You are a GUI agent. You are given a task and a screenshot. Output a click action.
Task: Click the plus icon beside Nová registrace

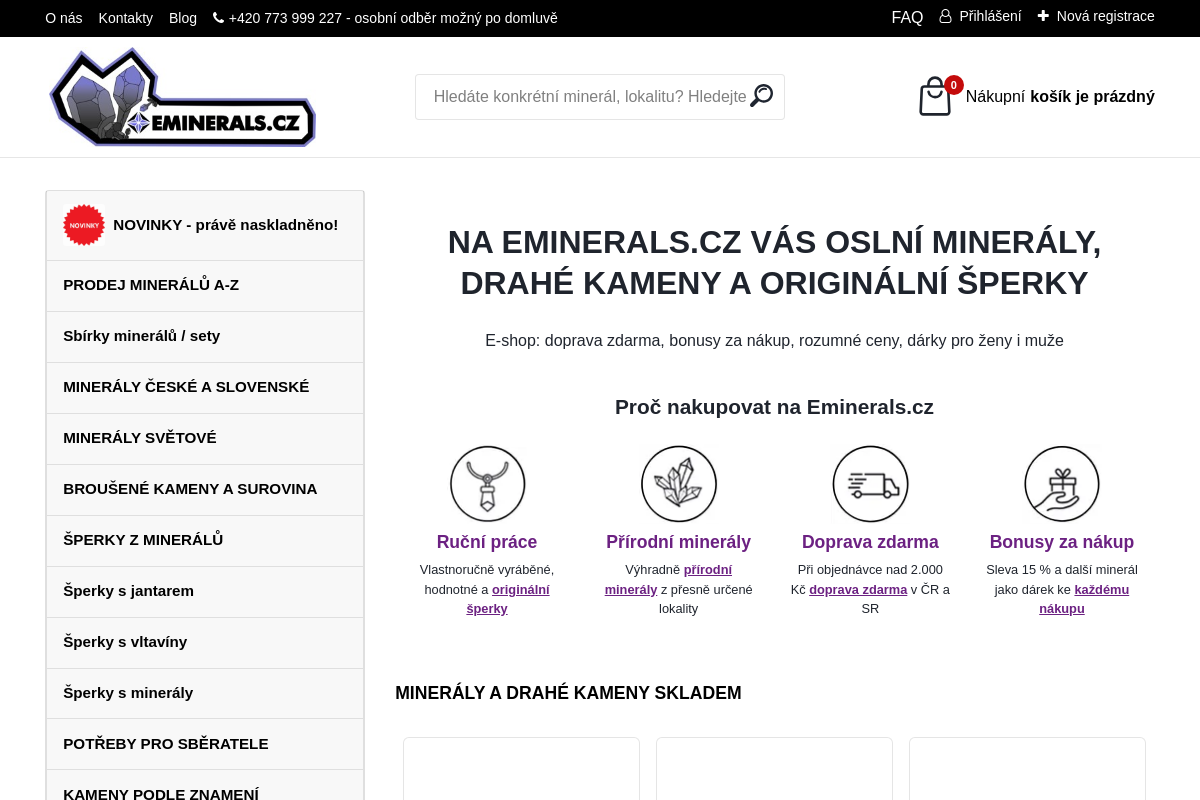tap(1043, 16)
